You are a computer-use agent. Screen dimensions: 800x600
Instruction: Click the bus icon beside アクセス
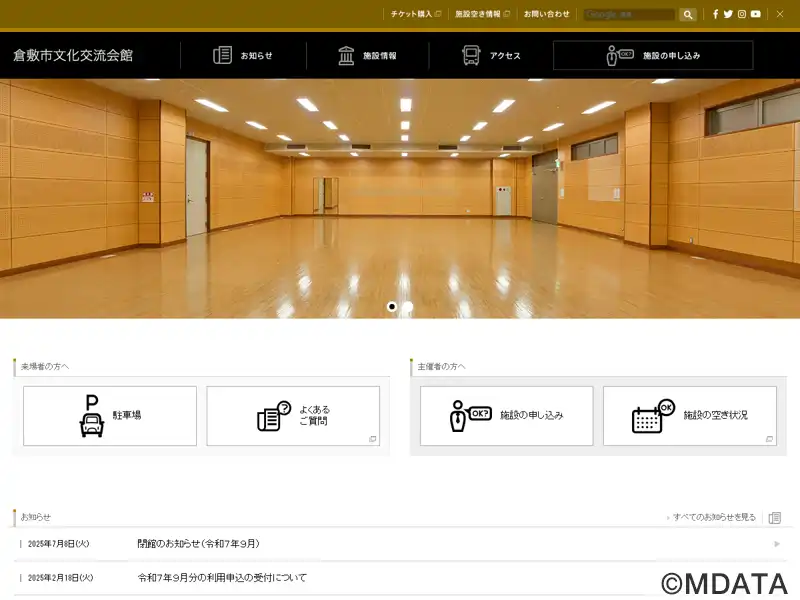[471, 55]
